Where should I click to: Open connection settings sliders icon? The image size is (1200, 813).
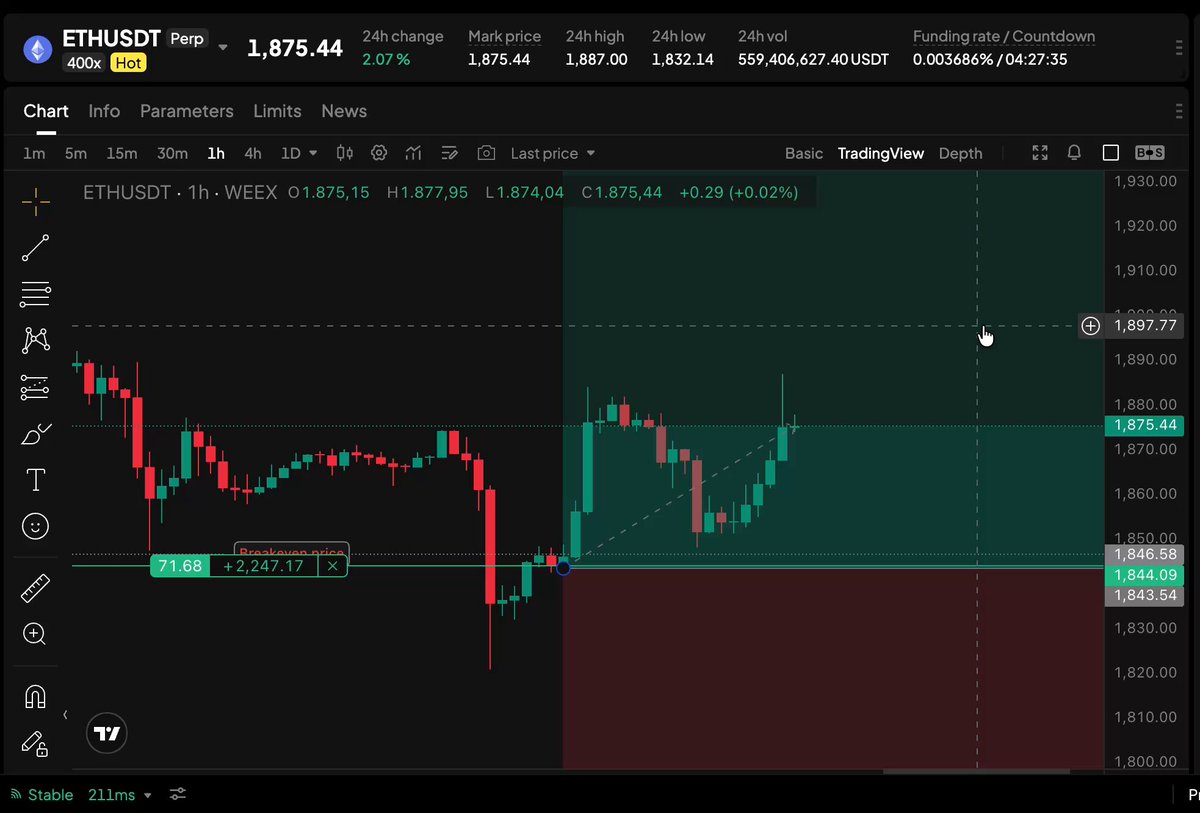click(x=177, y=794)
